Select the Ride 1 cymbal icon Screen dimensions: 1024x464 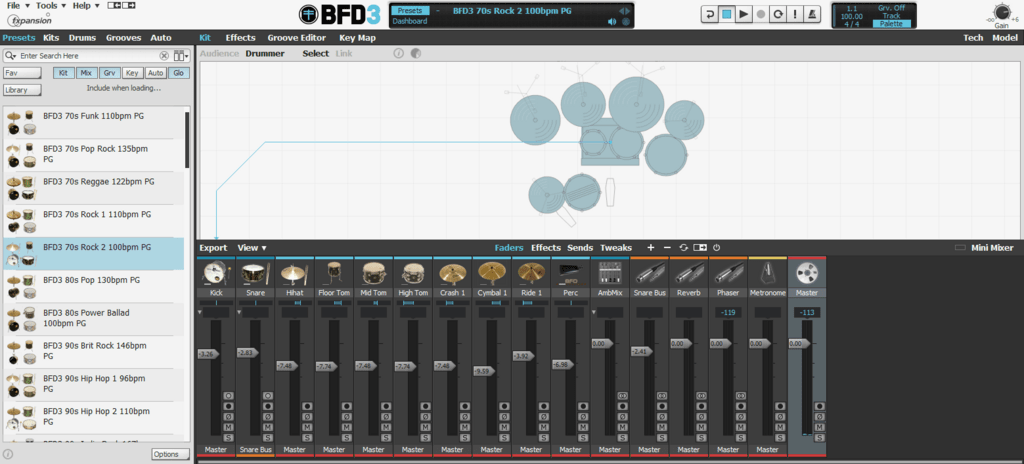tap(531, 273)
